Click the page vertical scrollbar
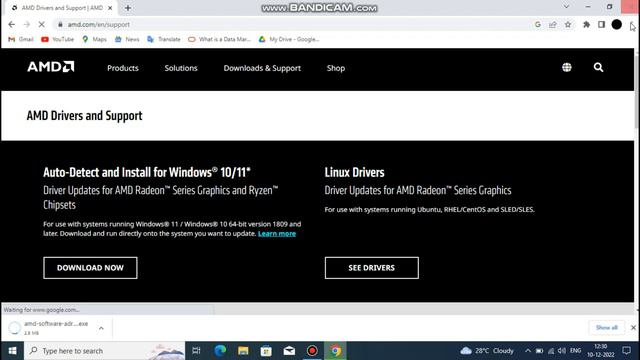This screenshot has width=640, height=360. tap(637, 94)
